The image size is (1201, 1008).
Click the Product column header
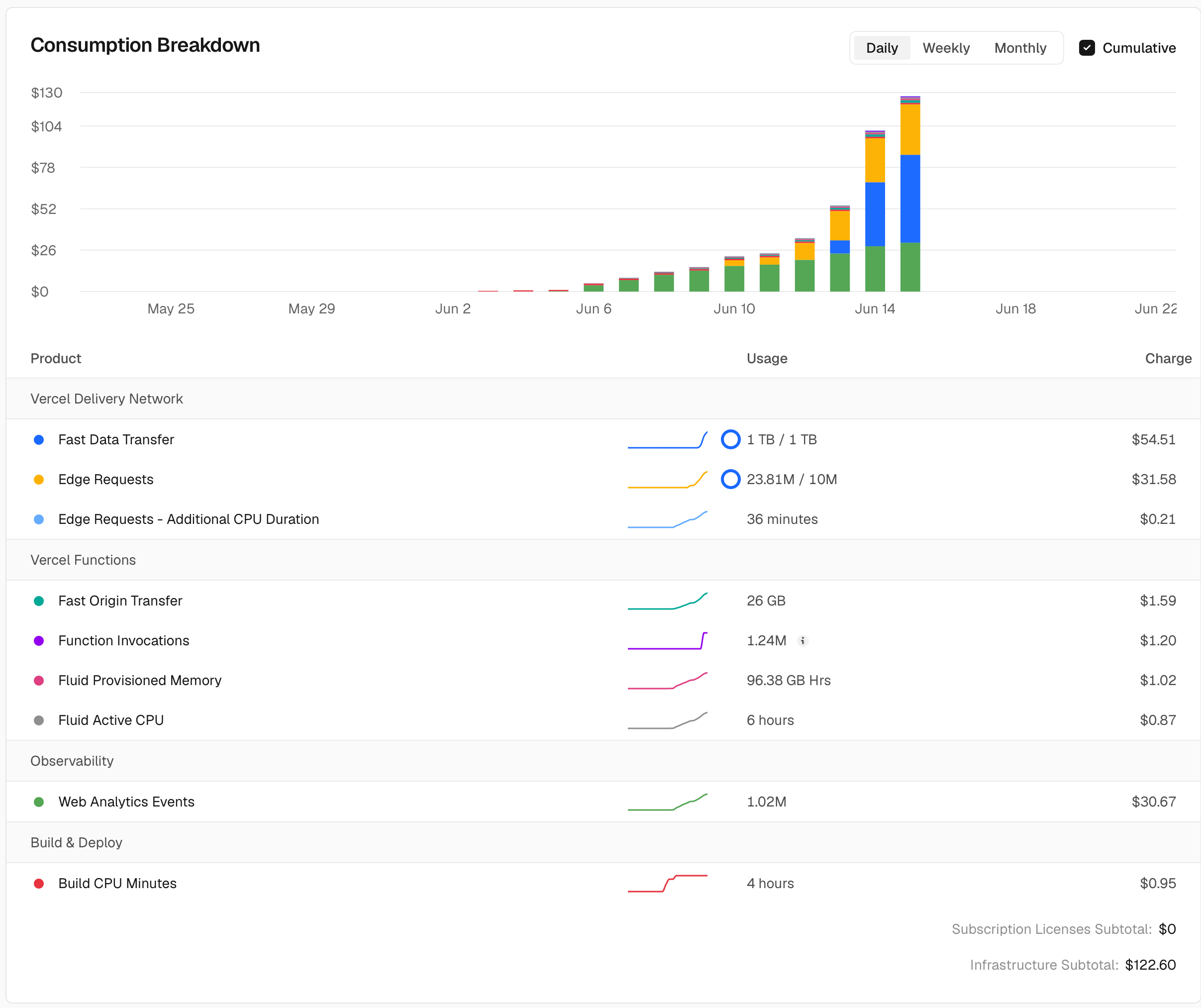click(56, 359)
